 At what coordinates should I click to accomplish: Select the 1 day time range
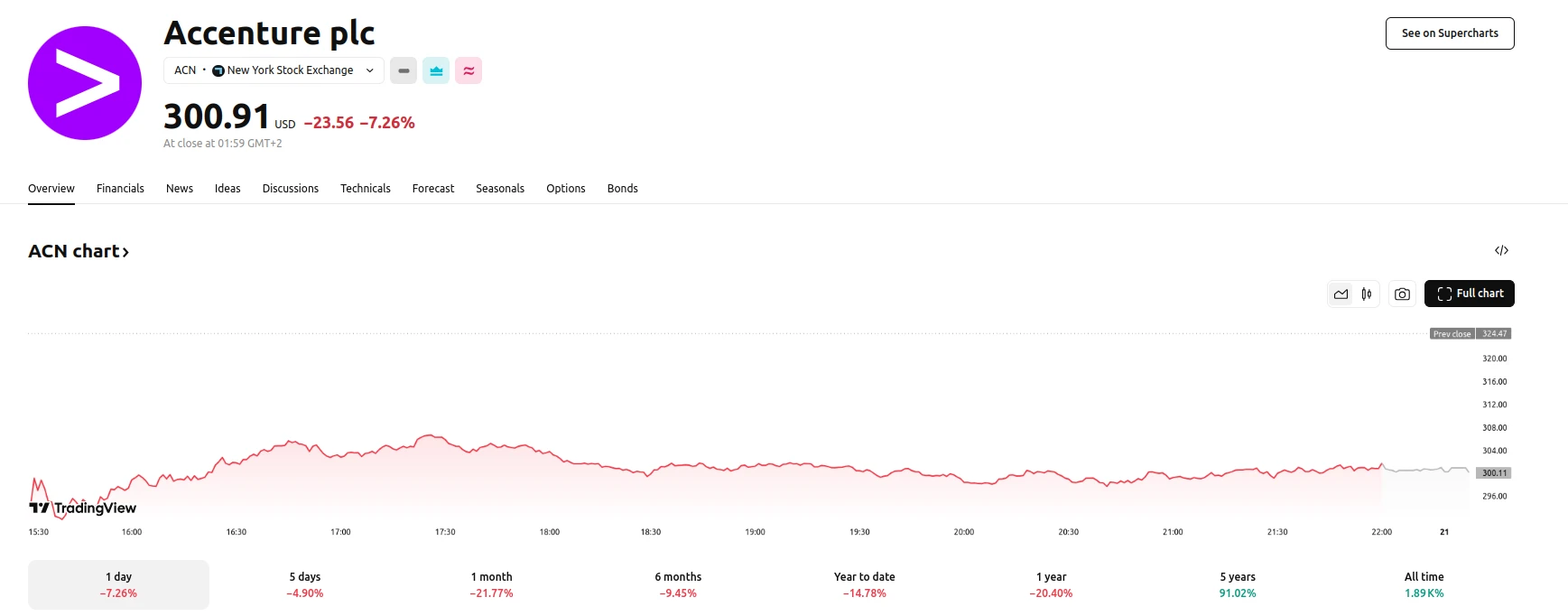click(x=118, y=584)
